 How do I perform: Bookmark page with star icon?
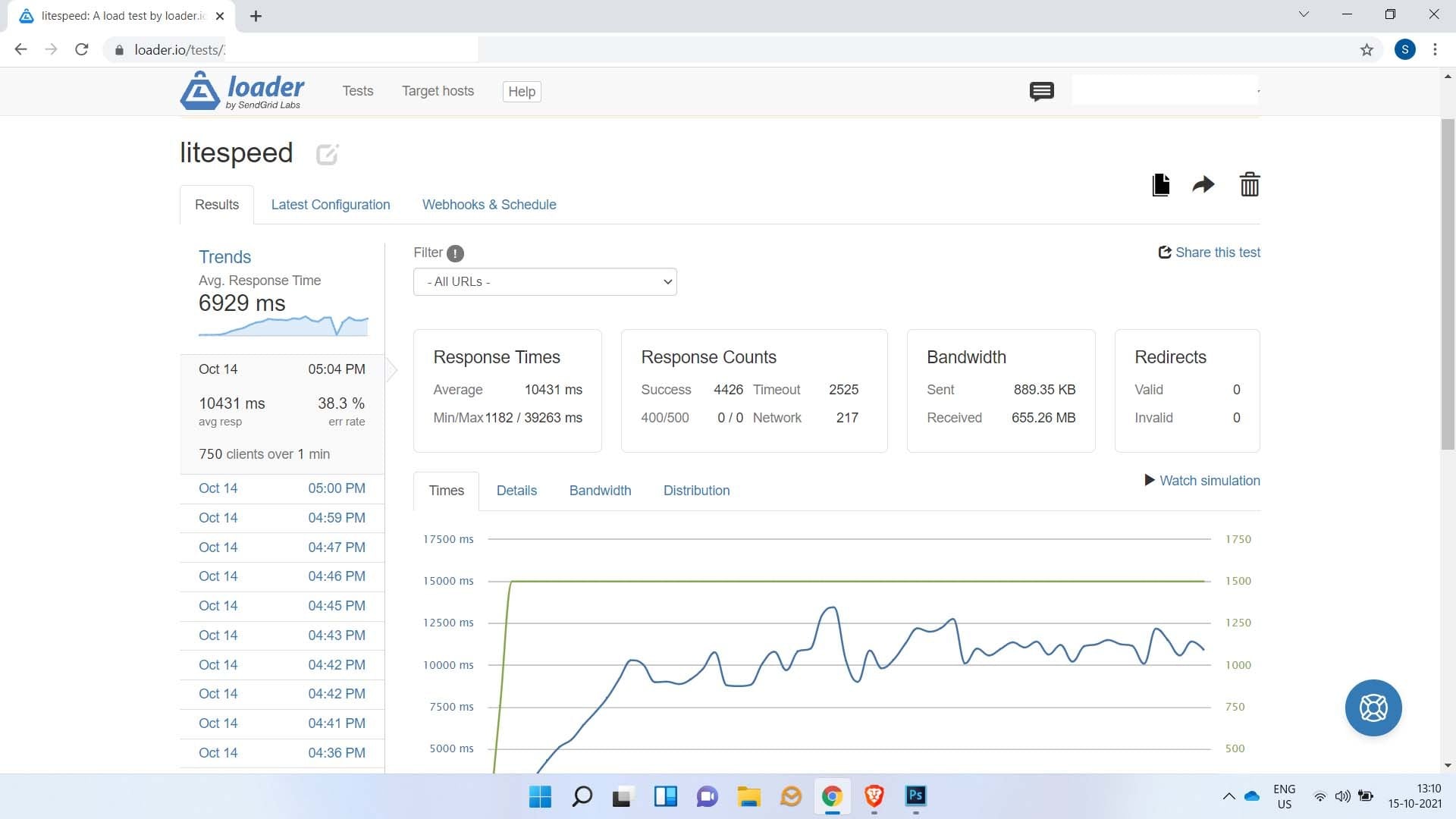1367,50
